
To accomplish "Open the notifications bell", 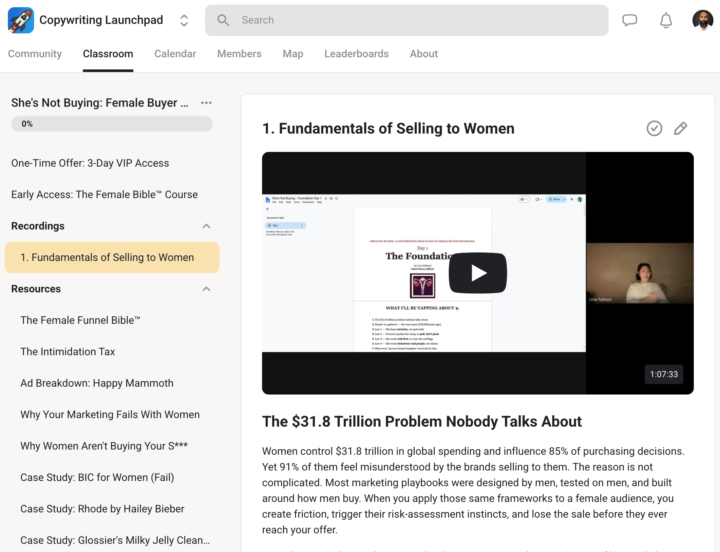I will tap(666, 20).
